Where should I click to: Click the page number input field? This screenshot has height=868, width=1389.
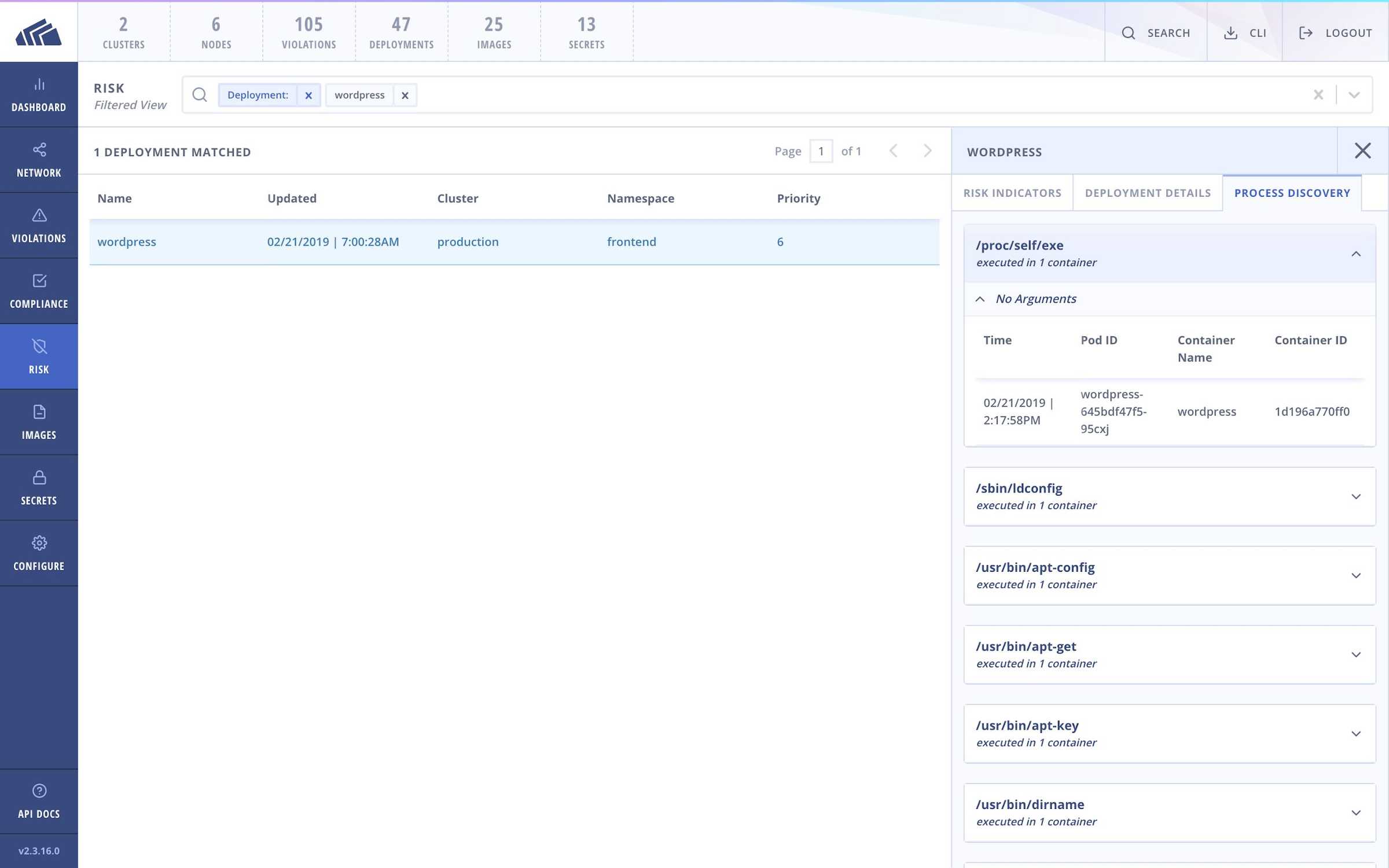coord(821,151)
